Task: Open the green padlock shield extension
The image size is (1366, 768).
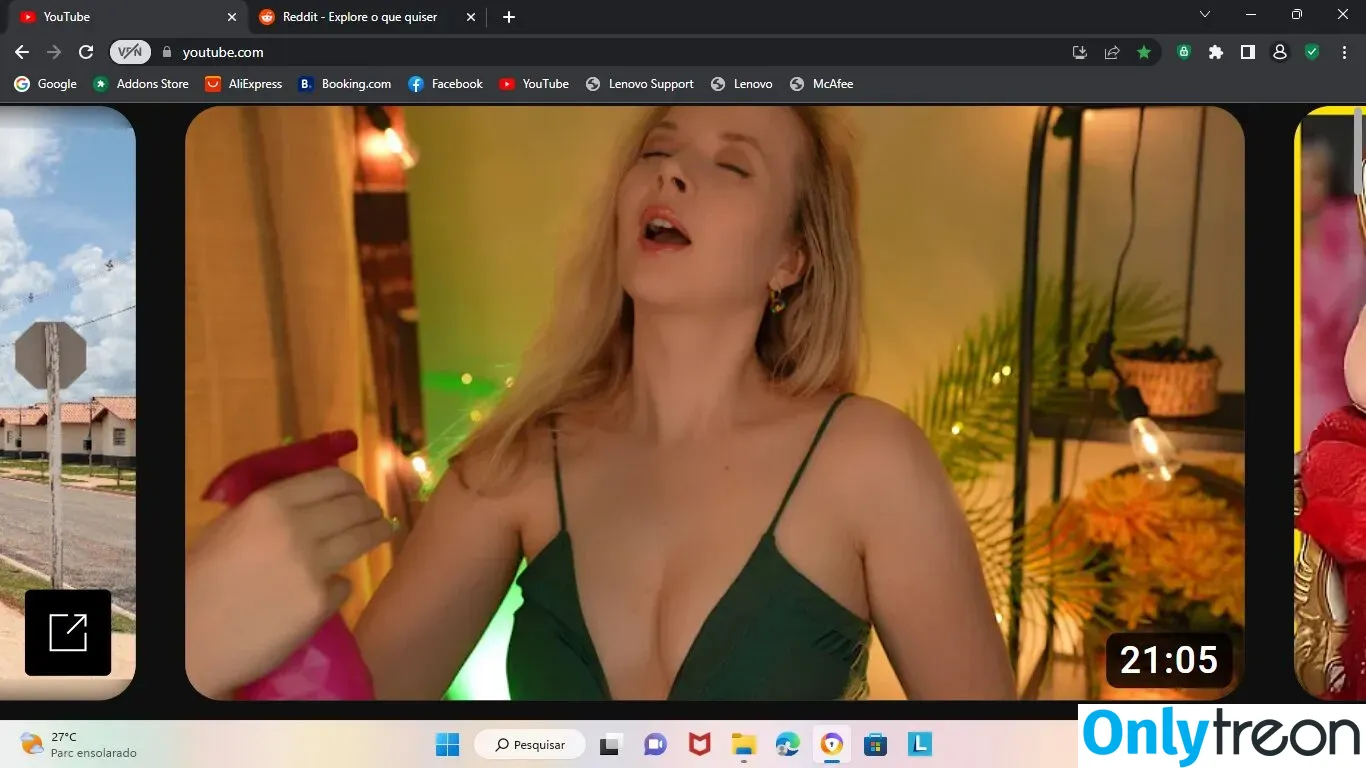Action: click(x=1184, y=52)
